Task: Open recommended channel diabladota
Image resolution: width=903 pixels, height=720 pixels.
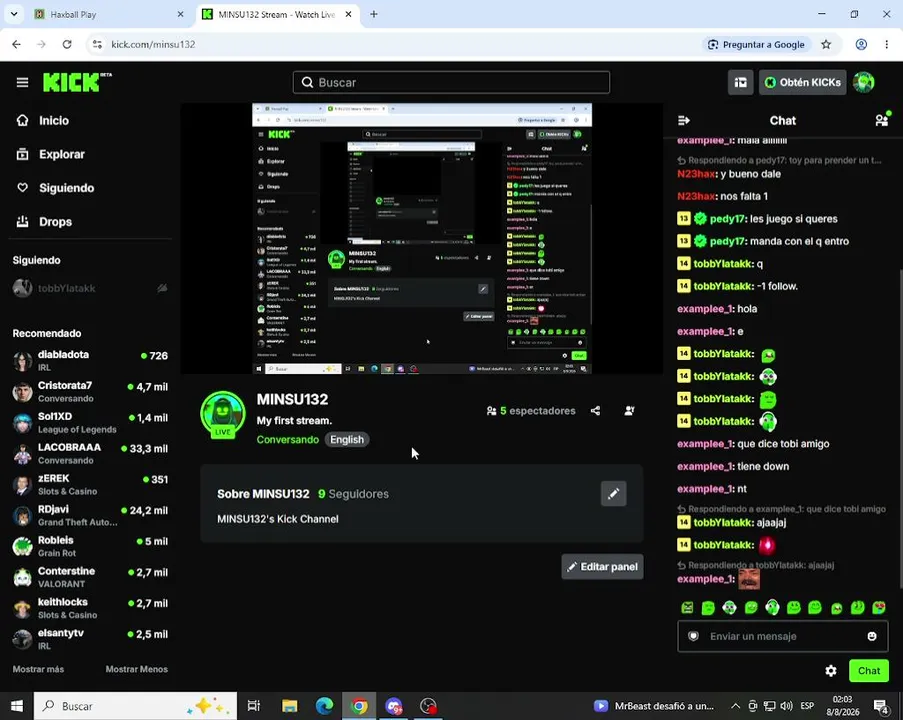Action: (x=90, y=361)
